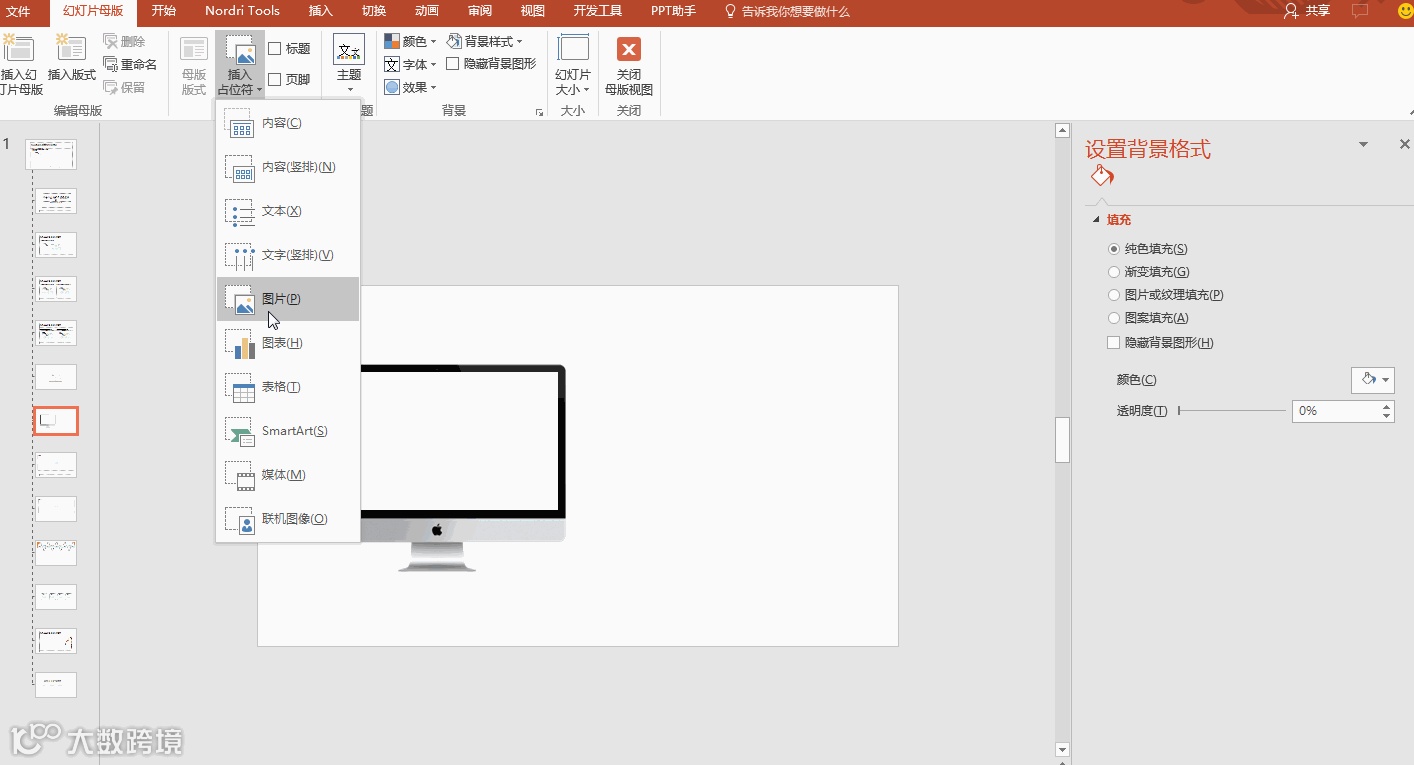Enable Hide Background Graphics in ribbon

coord(453,64)
